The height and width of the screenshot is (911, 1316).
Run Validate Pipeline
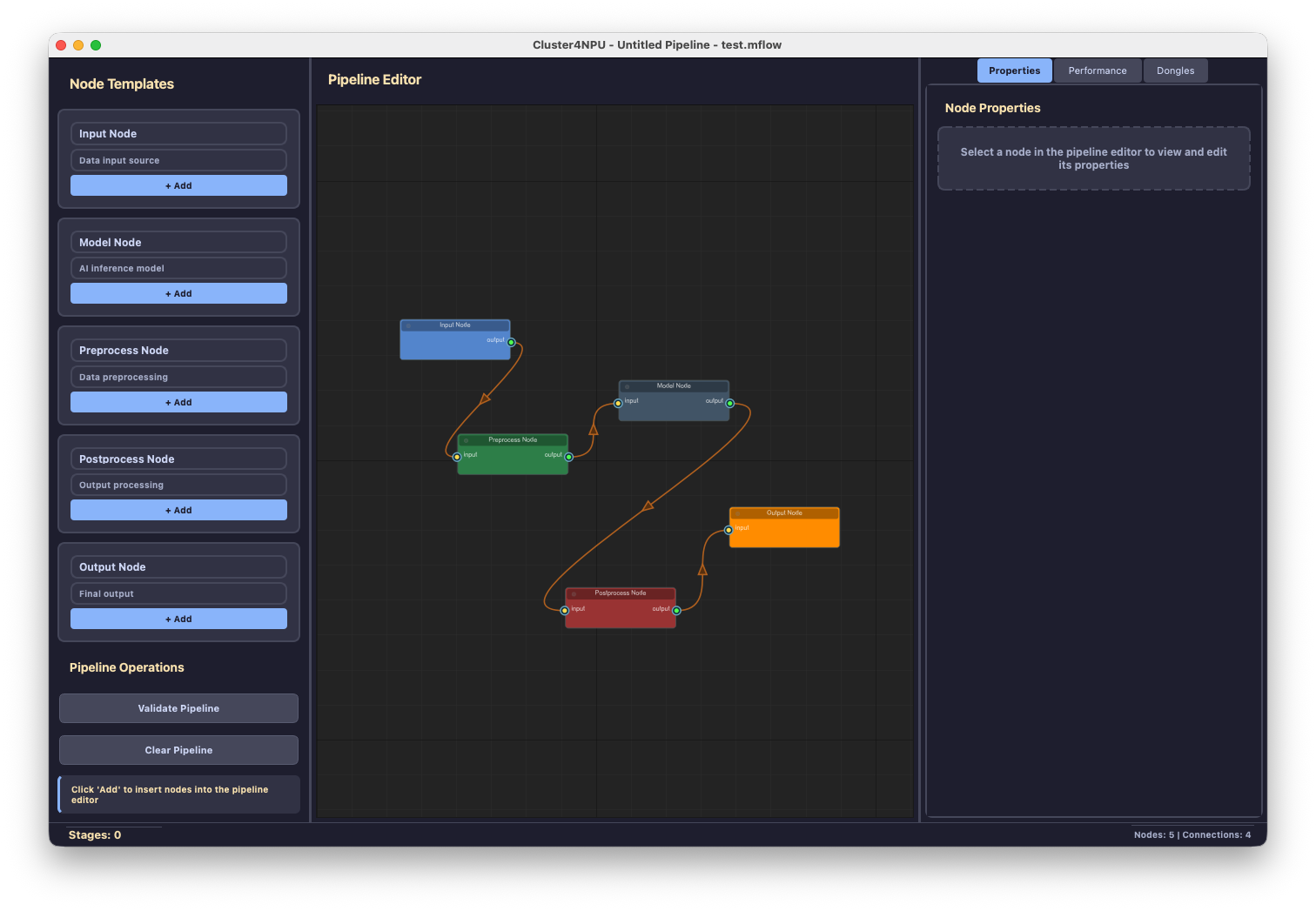pos(178,708)
